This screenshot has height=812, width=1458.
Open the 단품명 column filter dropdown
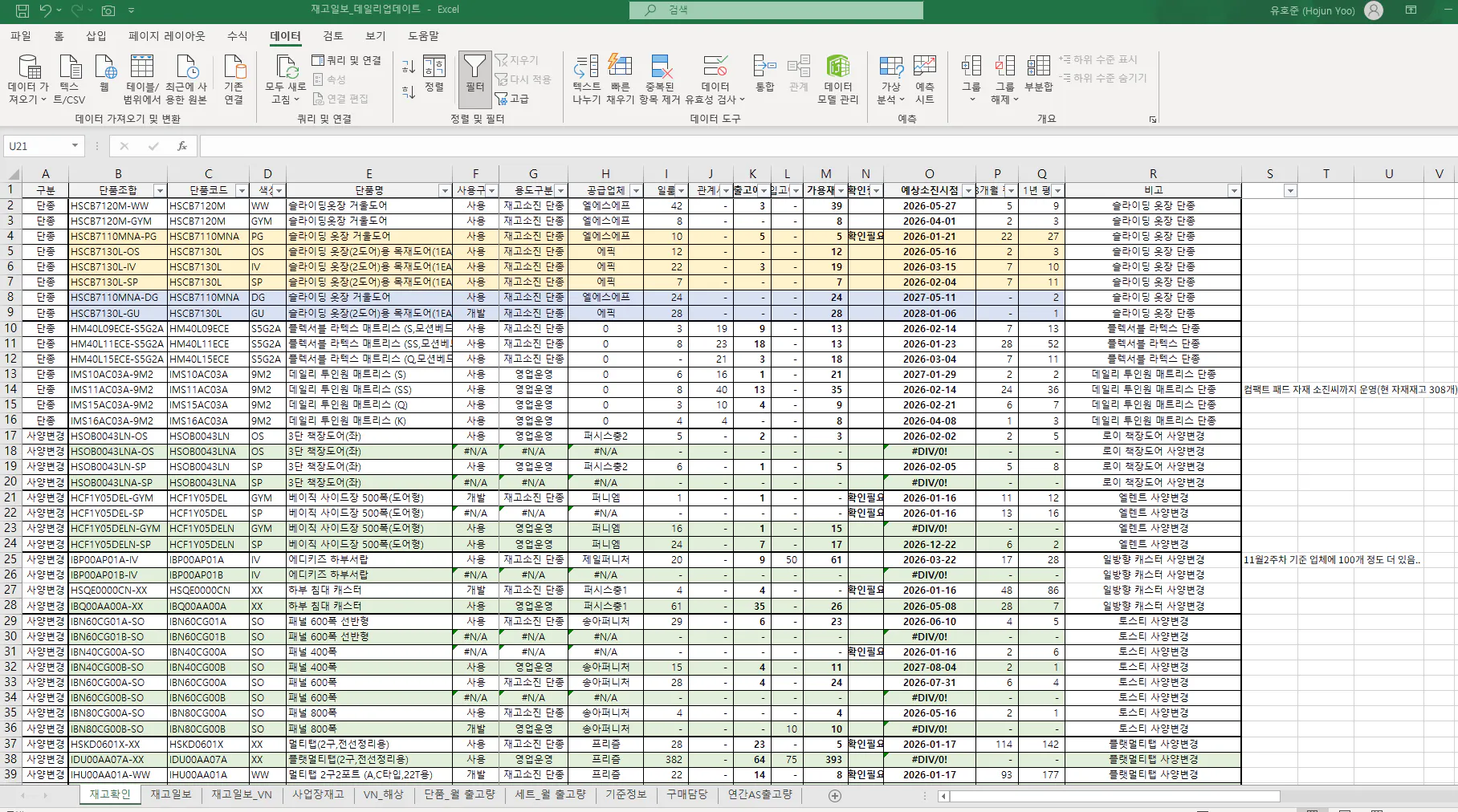[444, 191]
